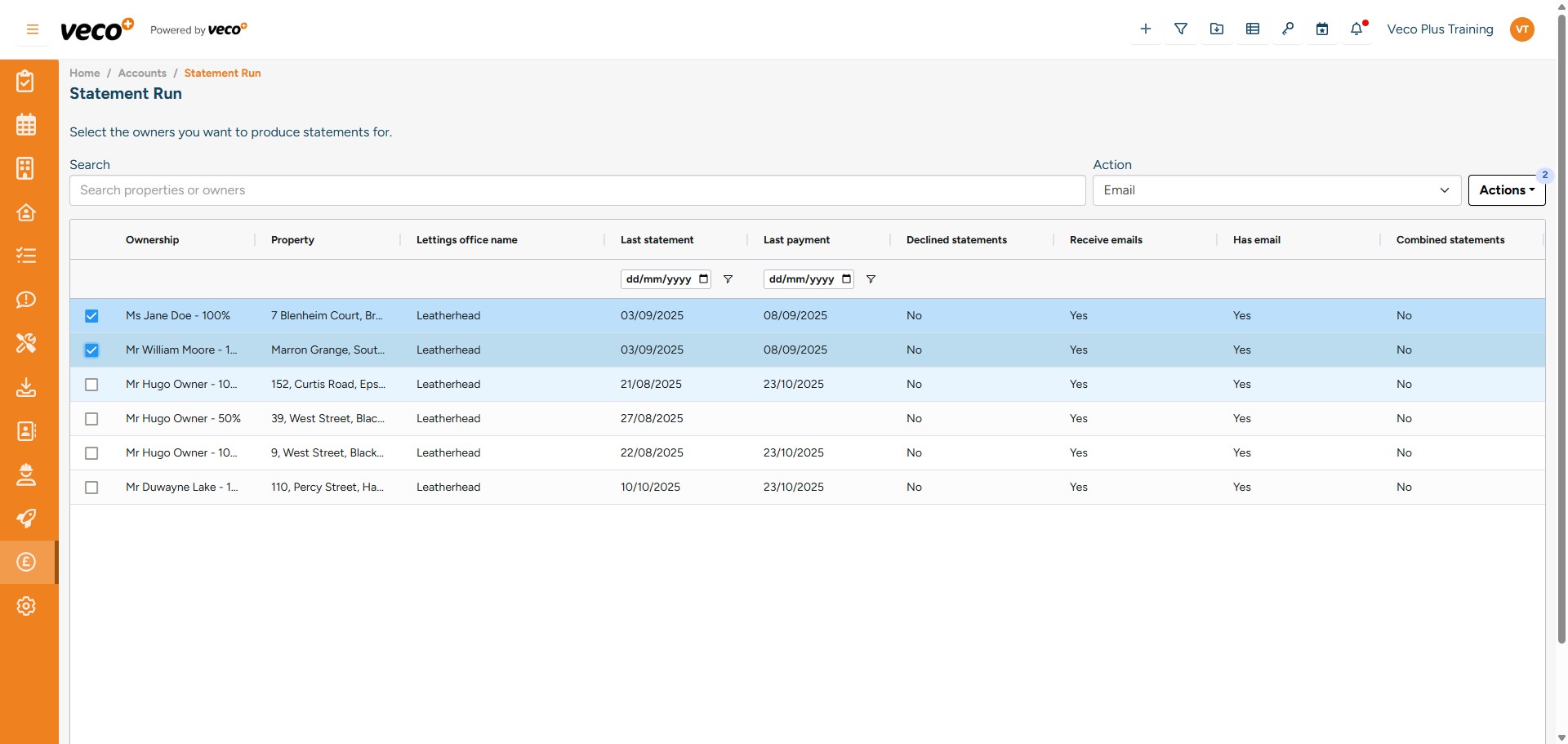Image resolution: width=1568 pixels, height=744 pixels.
Task: Open the tasks clipboard icon in the sidebar
Action: click(x=26, y=81)
